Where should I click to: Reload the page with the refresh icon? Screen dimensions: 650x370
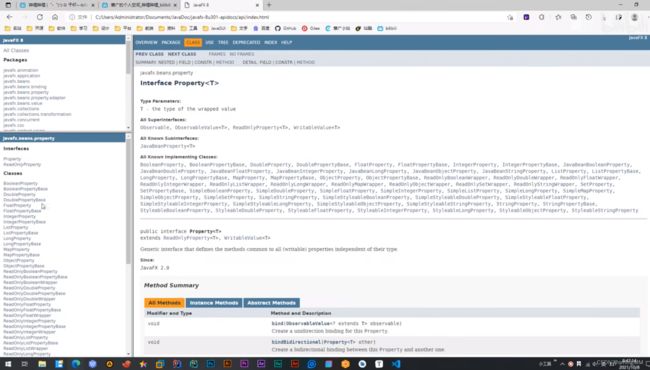(40, 17)
